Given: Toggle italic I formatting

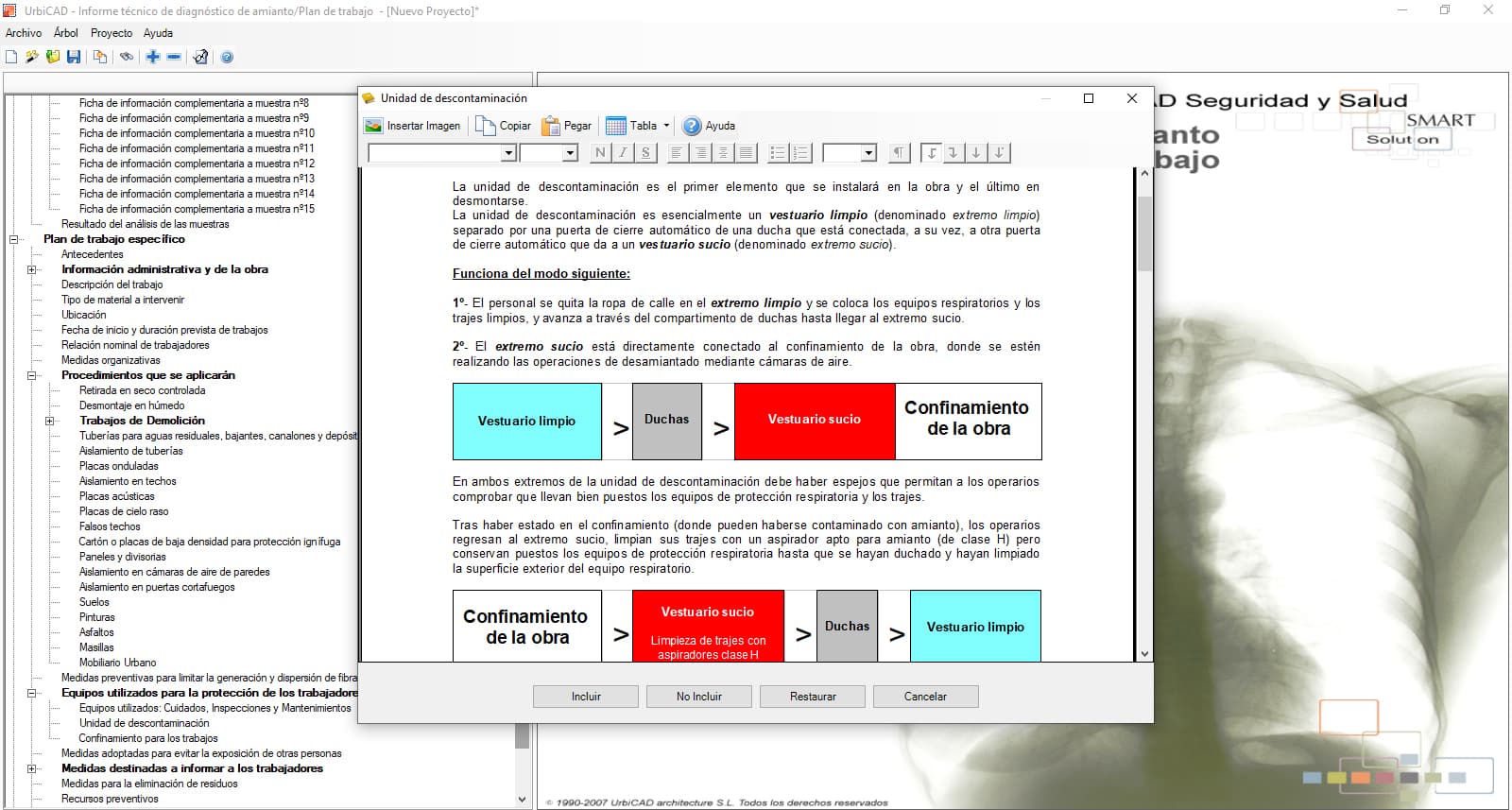Looking at the screenshot, I should pos(623,153).
